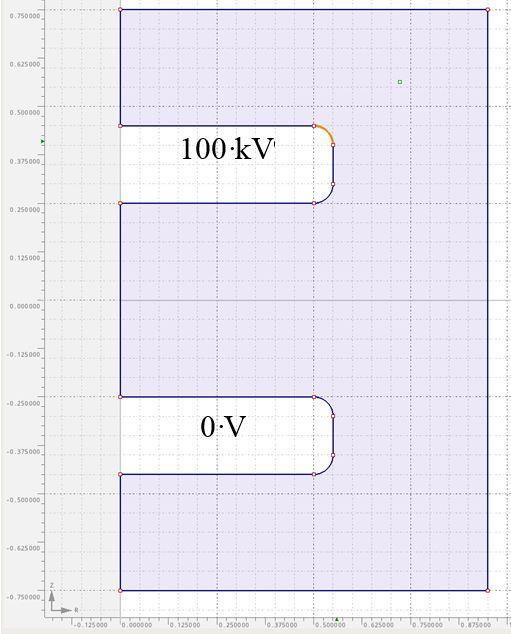Select node at R=0.5, Z=-0.25 on lower electrode

click(x=314, y=397)
